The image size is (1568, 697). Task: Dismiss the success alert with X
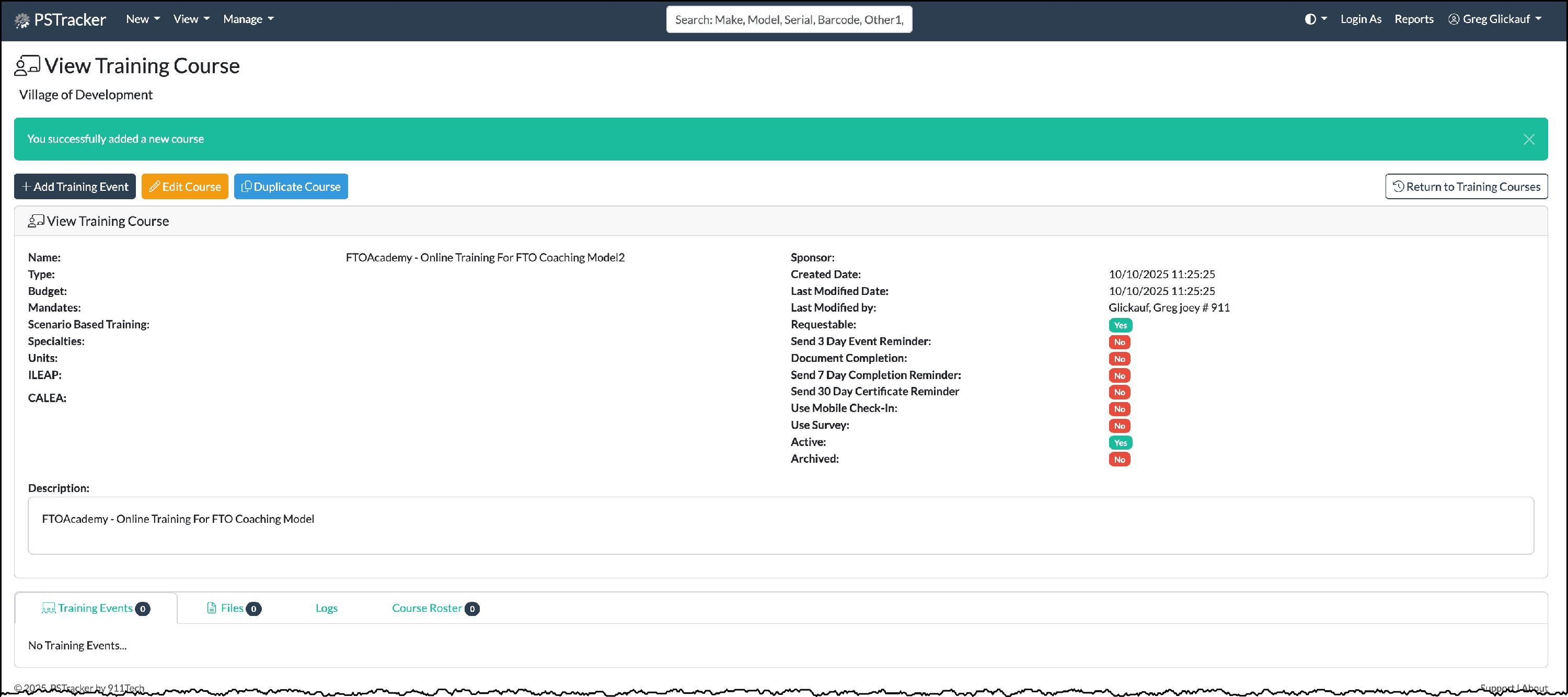click(1528, 140)
